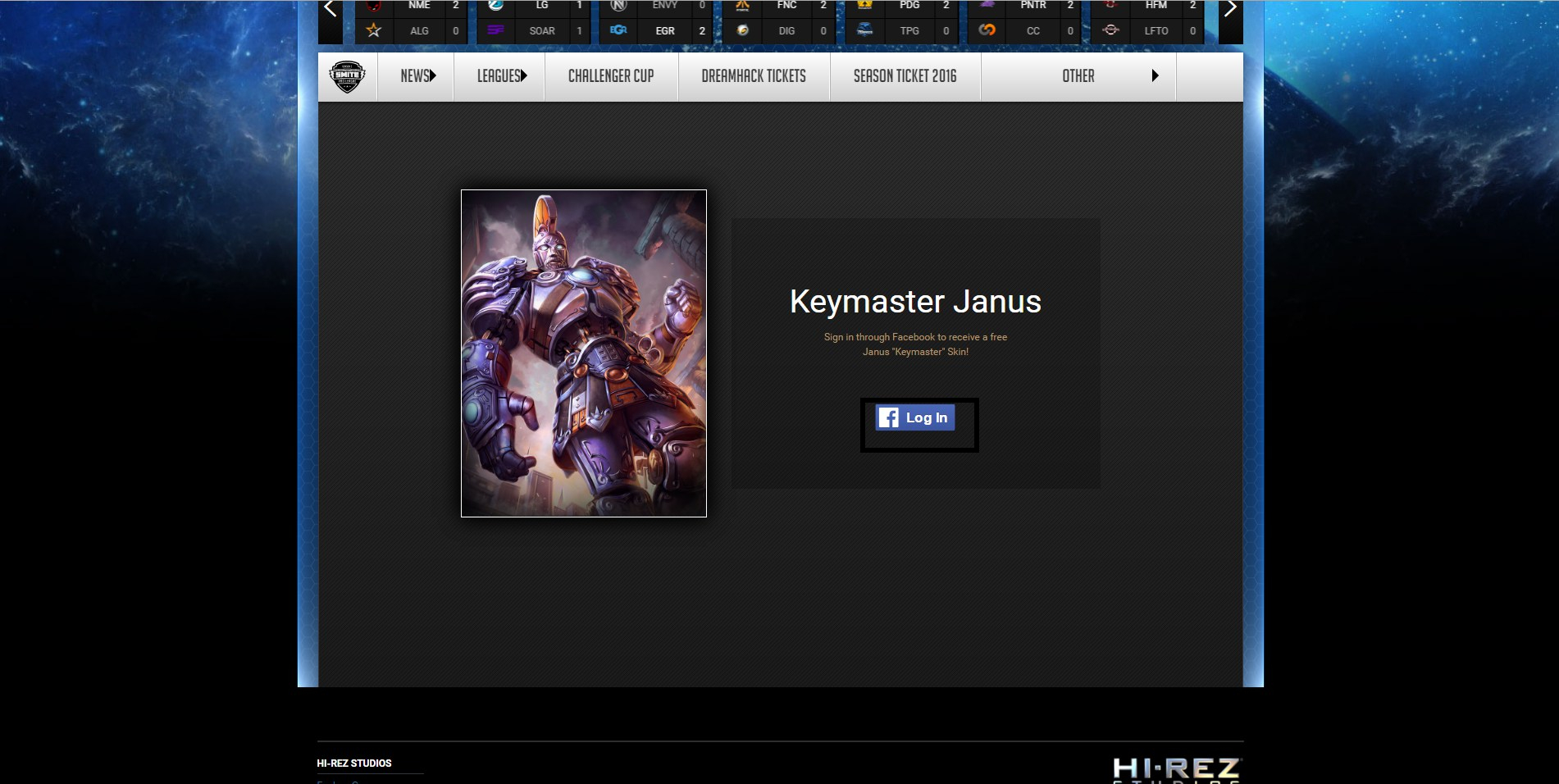
Task: Click the EGR blue team logo
Action: (618, 30)
